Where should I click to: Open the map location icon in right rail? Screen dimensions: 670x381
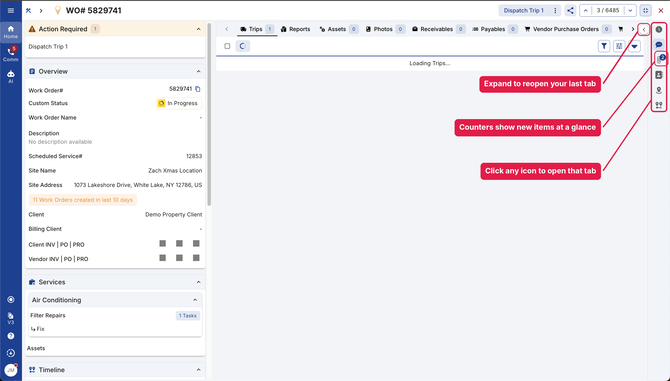pyautogui.click(x=659, y=90)
